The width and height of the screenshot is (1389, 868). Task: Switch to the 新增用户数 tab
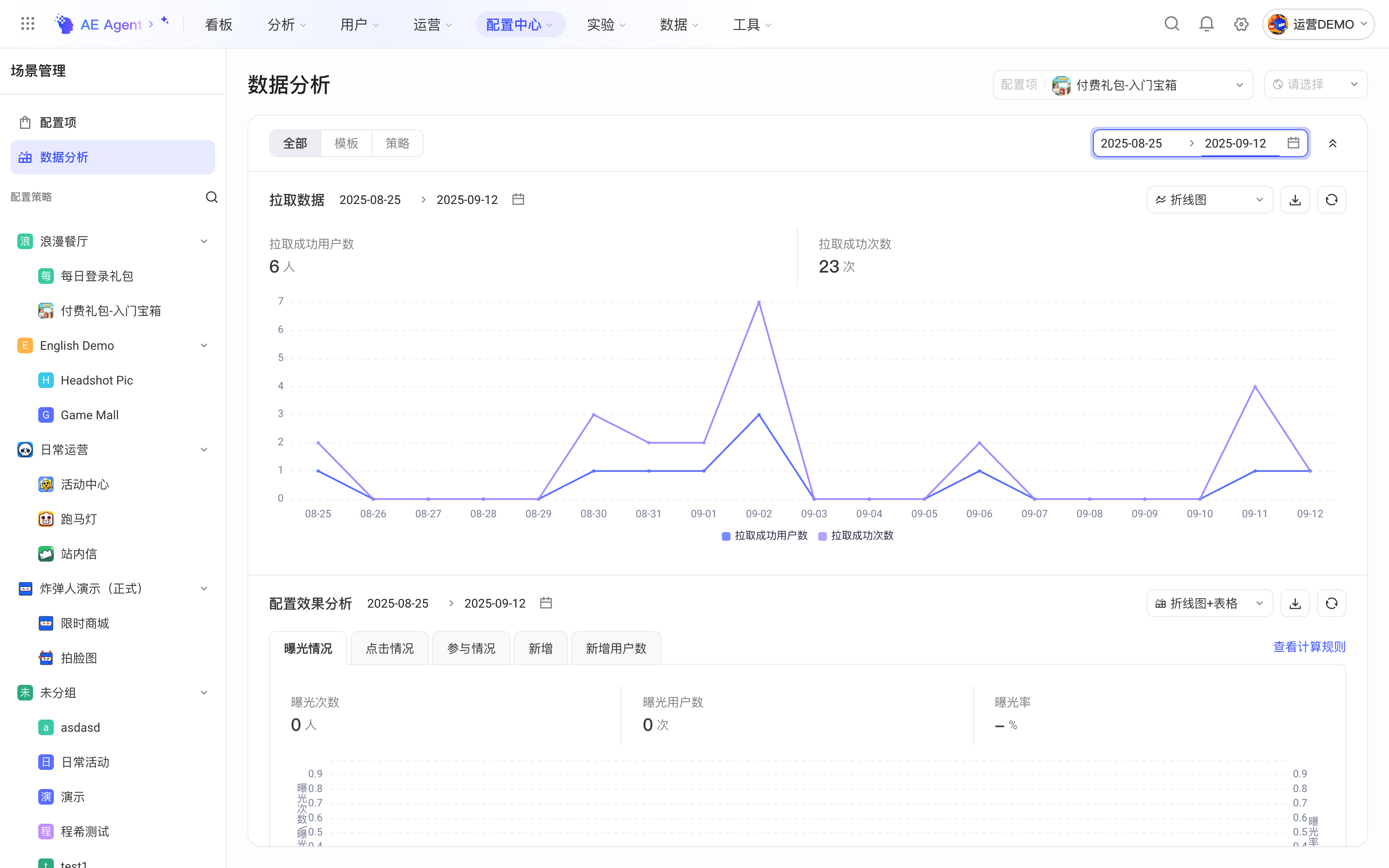click(x=616, y=649)
